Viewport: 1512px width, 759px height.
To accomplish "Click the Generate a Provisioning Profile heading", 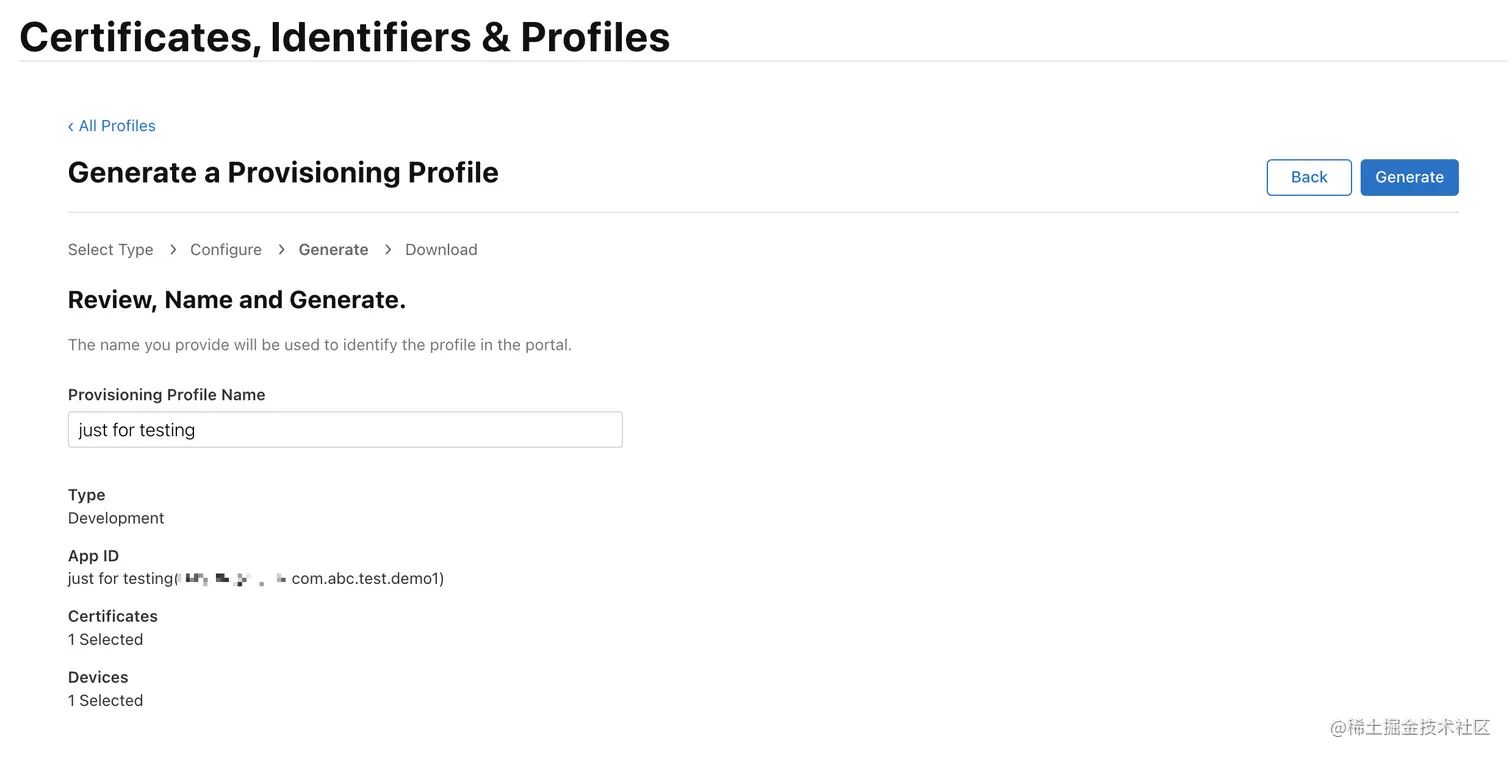I will (283, 172).
